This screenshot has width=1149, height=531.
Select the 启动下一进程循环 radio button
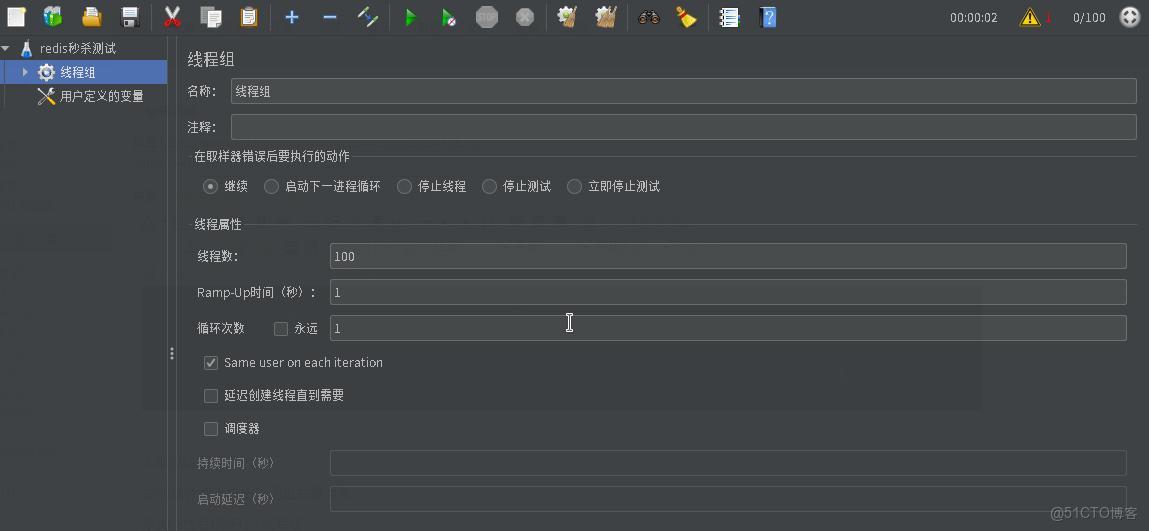coord(271,186)
